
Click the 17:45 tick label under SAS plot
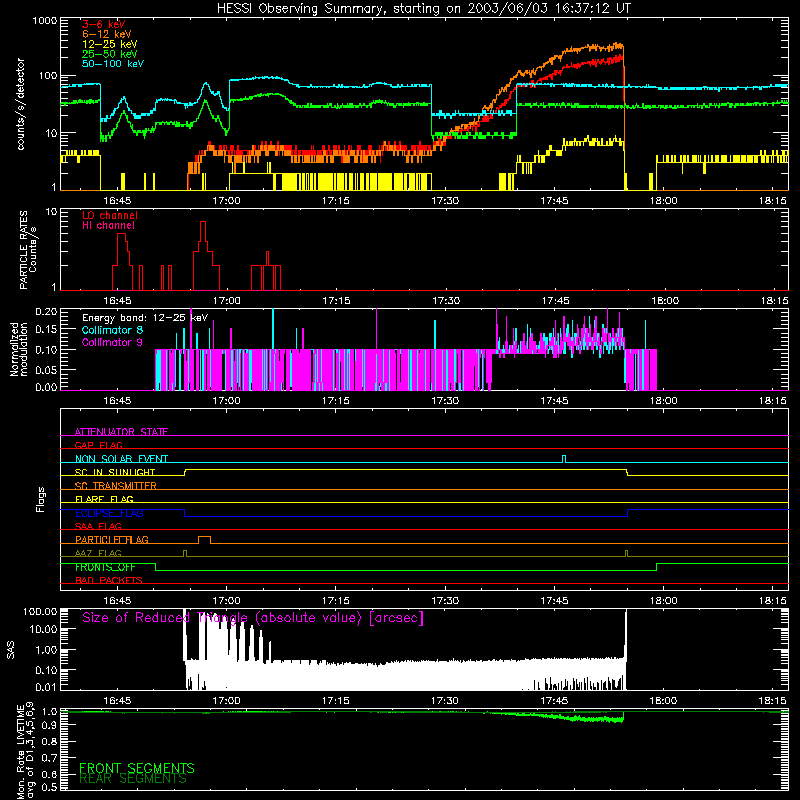coord(554,701)
